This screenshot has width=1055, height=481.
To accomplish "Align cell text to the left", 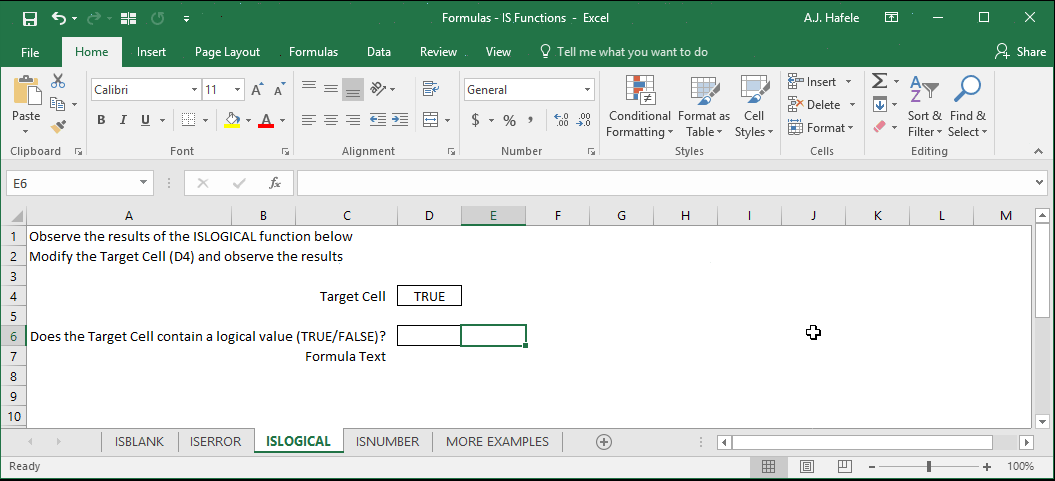I will point(308,120).
